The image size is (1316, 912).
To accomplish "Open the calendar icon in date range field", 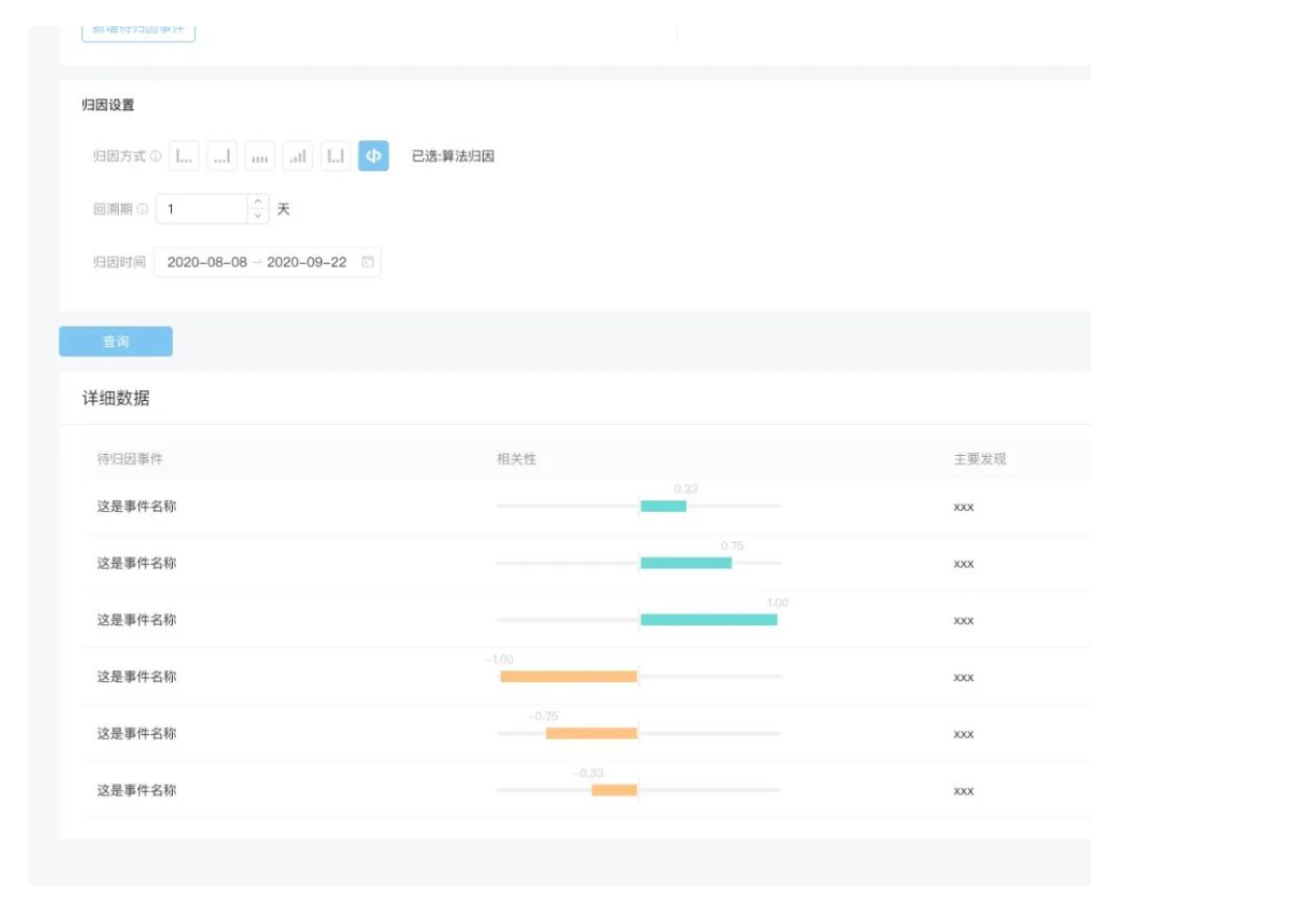I will 368,262.
